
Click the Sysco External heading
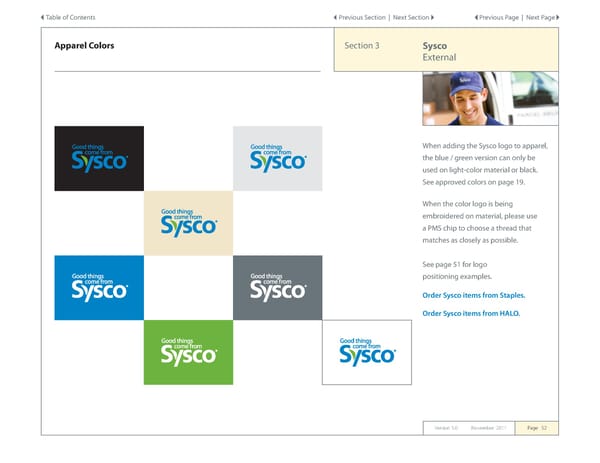tap(440, 52)
